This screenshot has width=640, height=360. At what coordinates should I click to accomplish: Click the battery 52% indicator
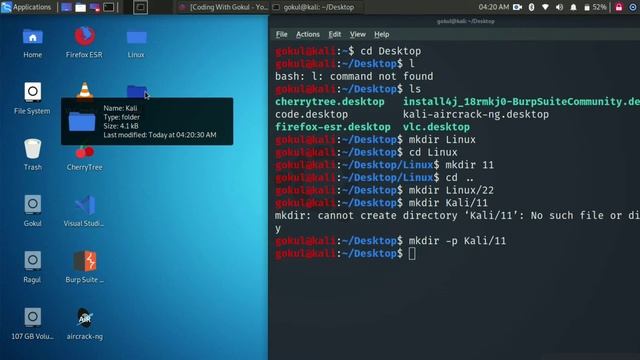tap(595, 7)
